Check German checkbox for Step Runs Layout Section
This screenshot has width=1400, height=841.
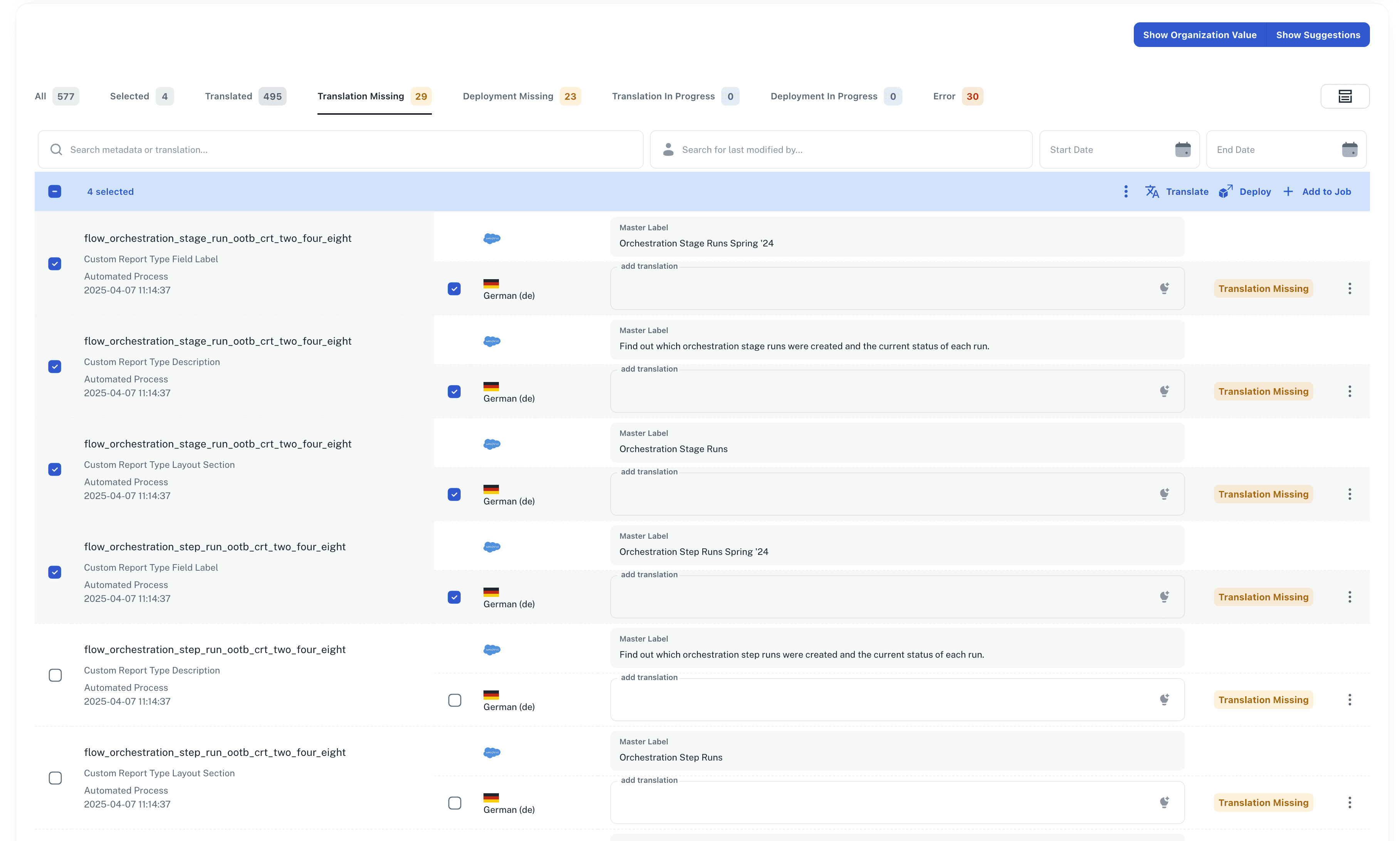[x=454, y=803]
